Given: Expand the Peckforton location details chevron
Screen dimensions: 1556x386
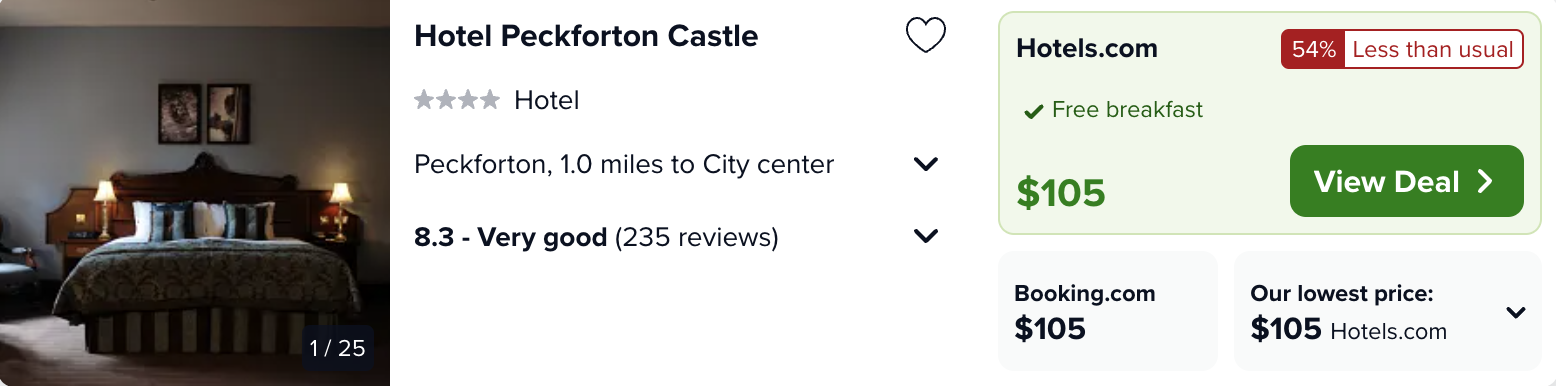Looking at the screenshot, I should (926, 164).
